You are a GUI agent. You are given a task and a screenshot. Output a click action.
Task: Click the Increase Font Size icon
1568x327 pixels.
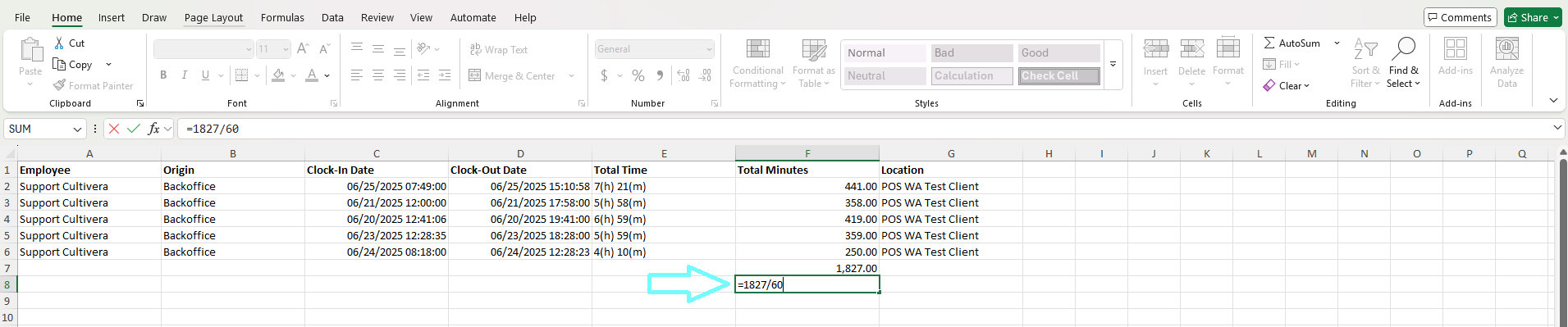click(x=303, y=49)
